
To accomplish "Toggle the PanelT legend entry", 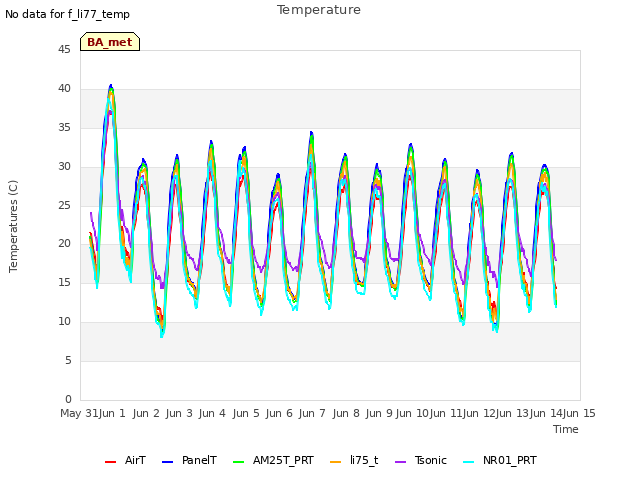I will point(189,461).
